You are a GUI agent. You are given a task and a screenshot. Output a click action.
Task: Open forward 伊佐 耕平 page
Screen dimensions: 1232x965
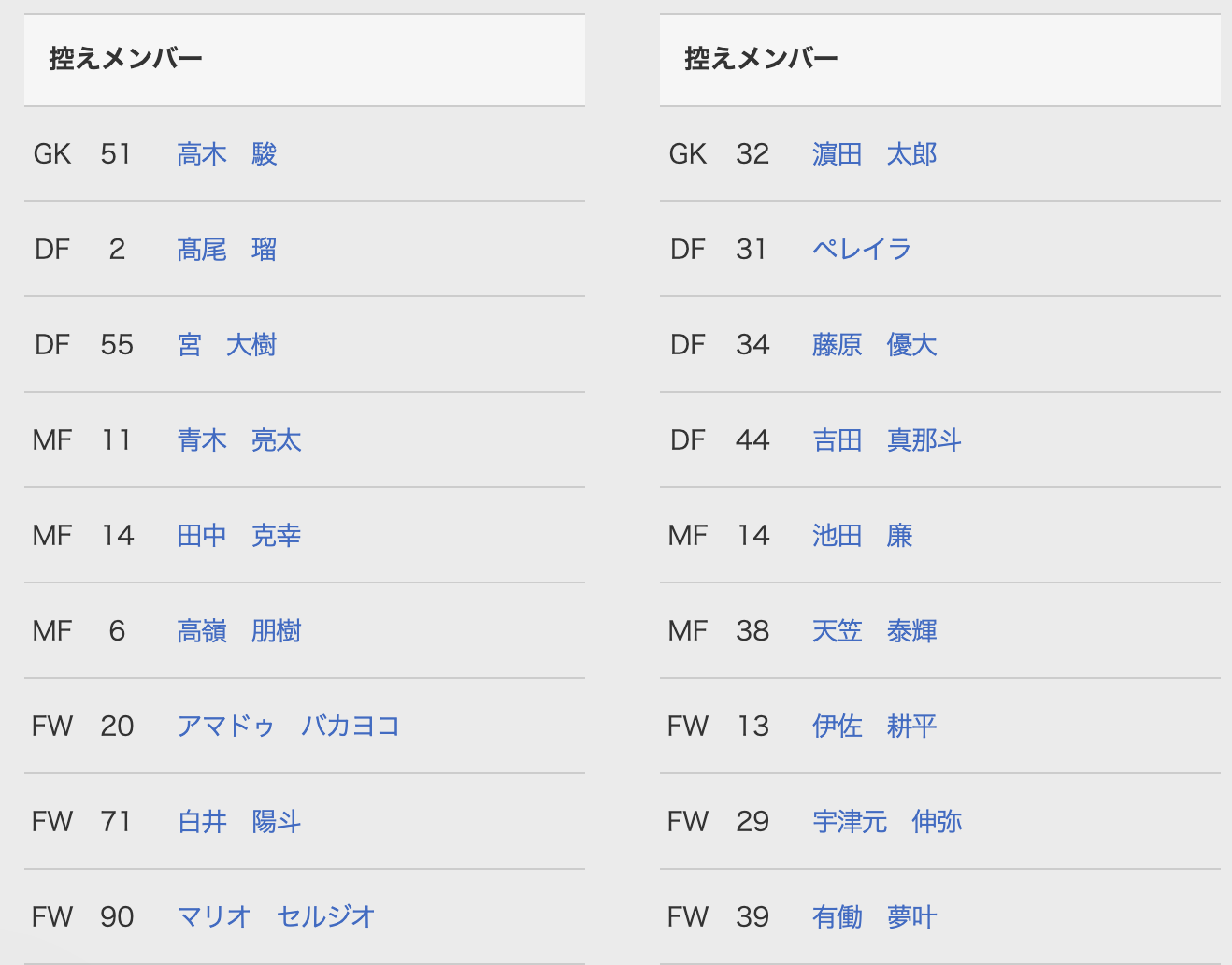[875, 727]
